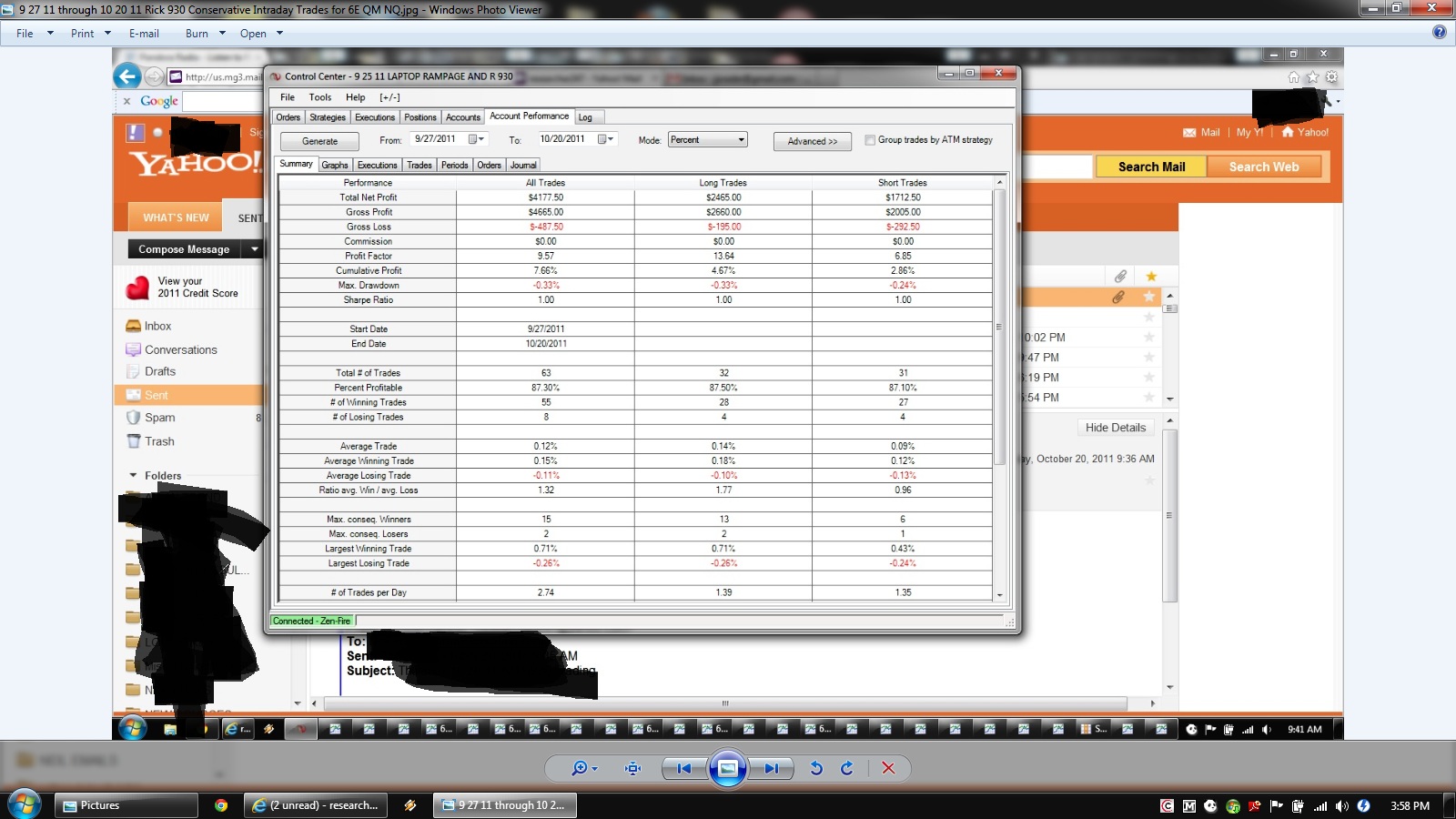Viewport: 1456px width, 819px height.
Task: Open the Photo Viewer File menu
Action: tap(25, 34)
